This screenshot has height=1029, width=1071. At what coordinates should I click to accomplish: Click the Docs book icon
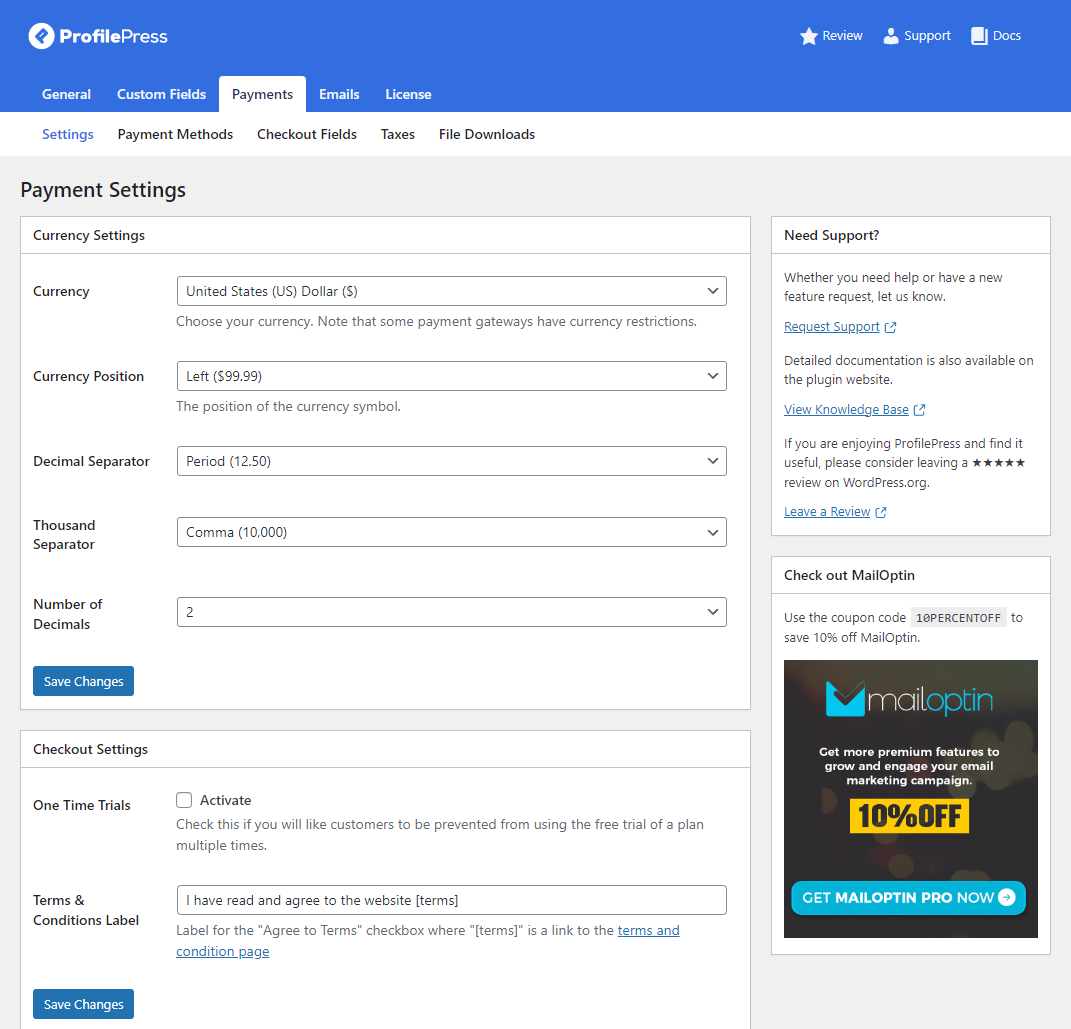point(979,36)
